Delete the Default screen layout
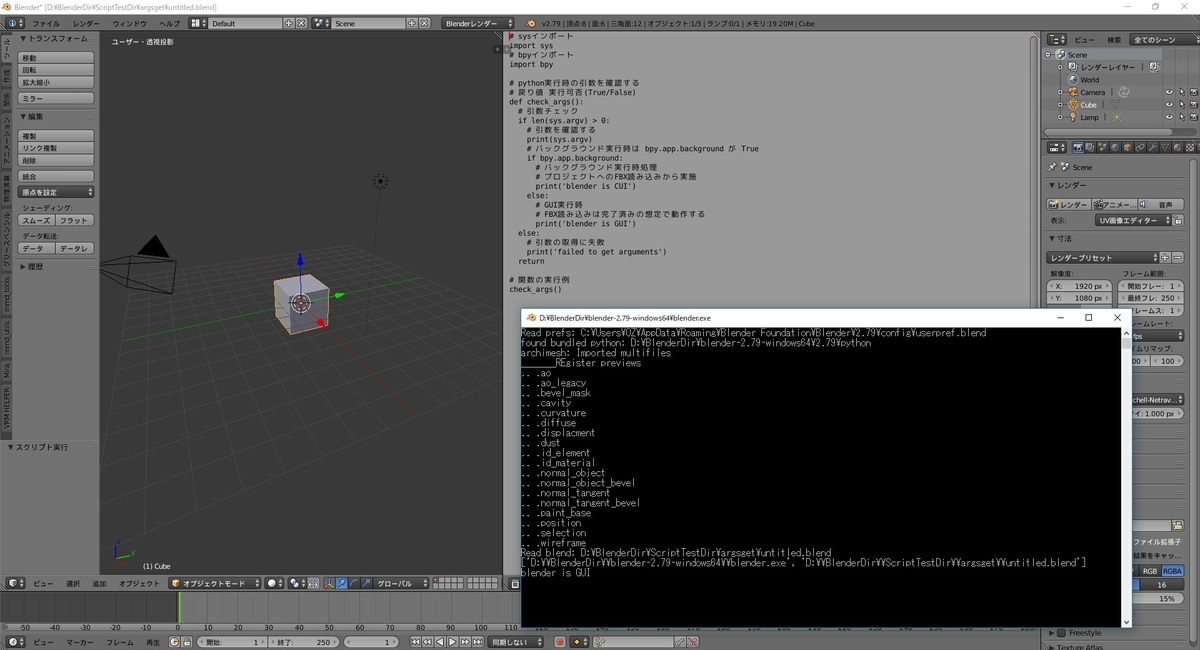The width and height of the screenshot is (1200, 650). (301, 23)
